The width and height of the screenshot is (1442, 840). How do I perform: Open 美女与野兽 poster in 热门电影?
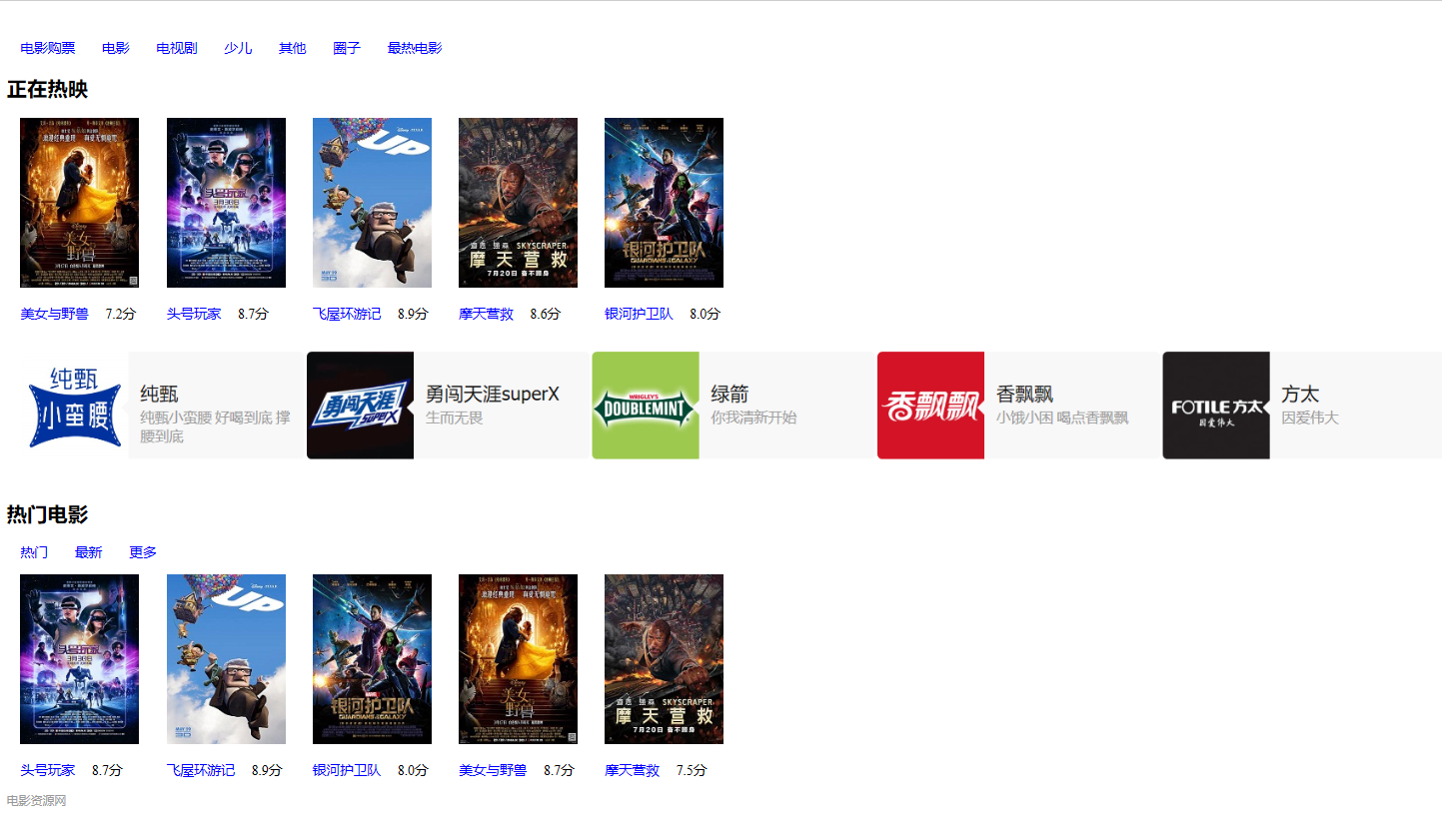point(518,659)
